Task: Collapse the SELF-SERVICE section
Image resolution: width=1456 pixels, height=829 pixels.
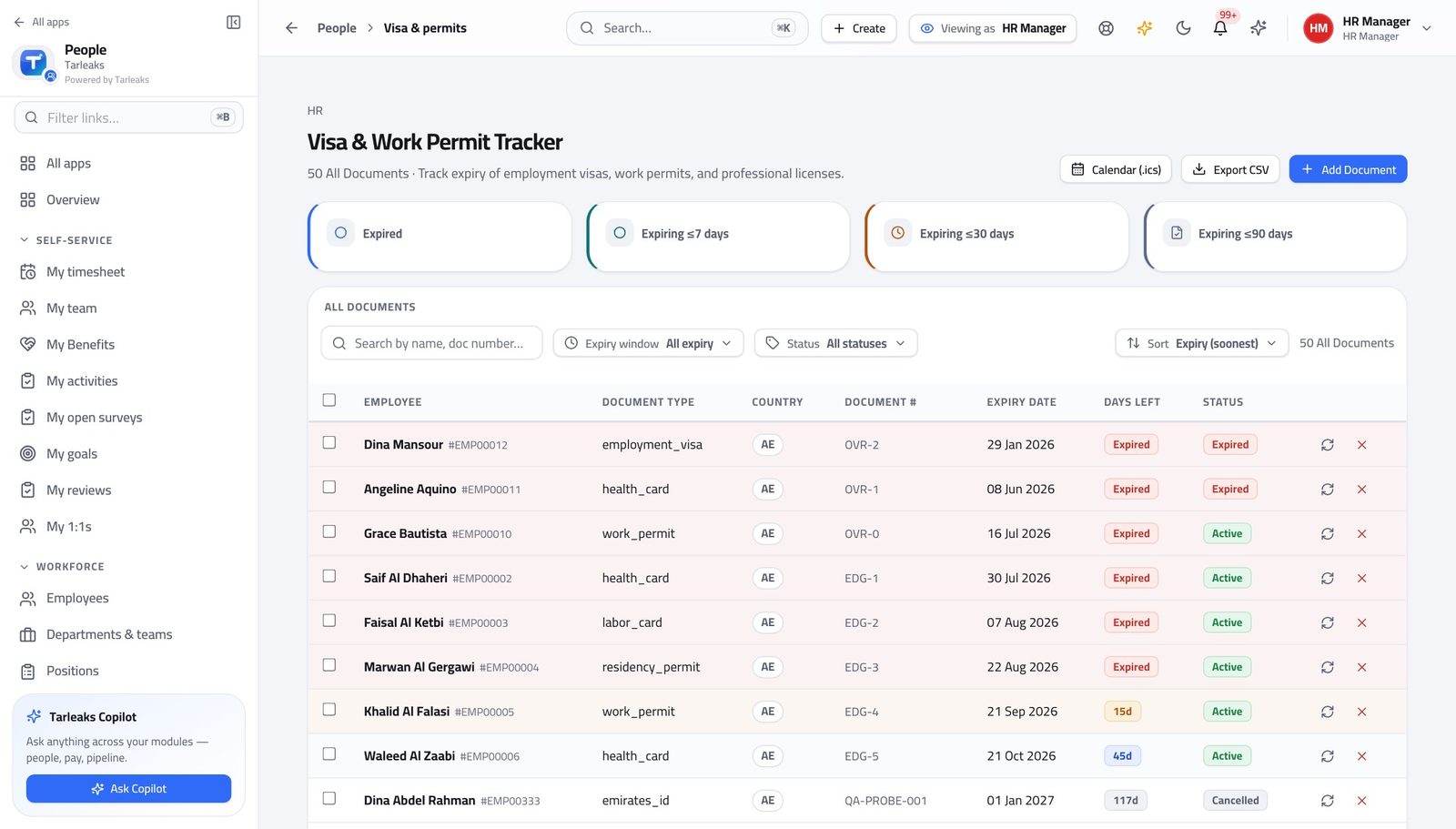Action: (66, 240)
